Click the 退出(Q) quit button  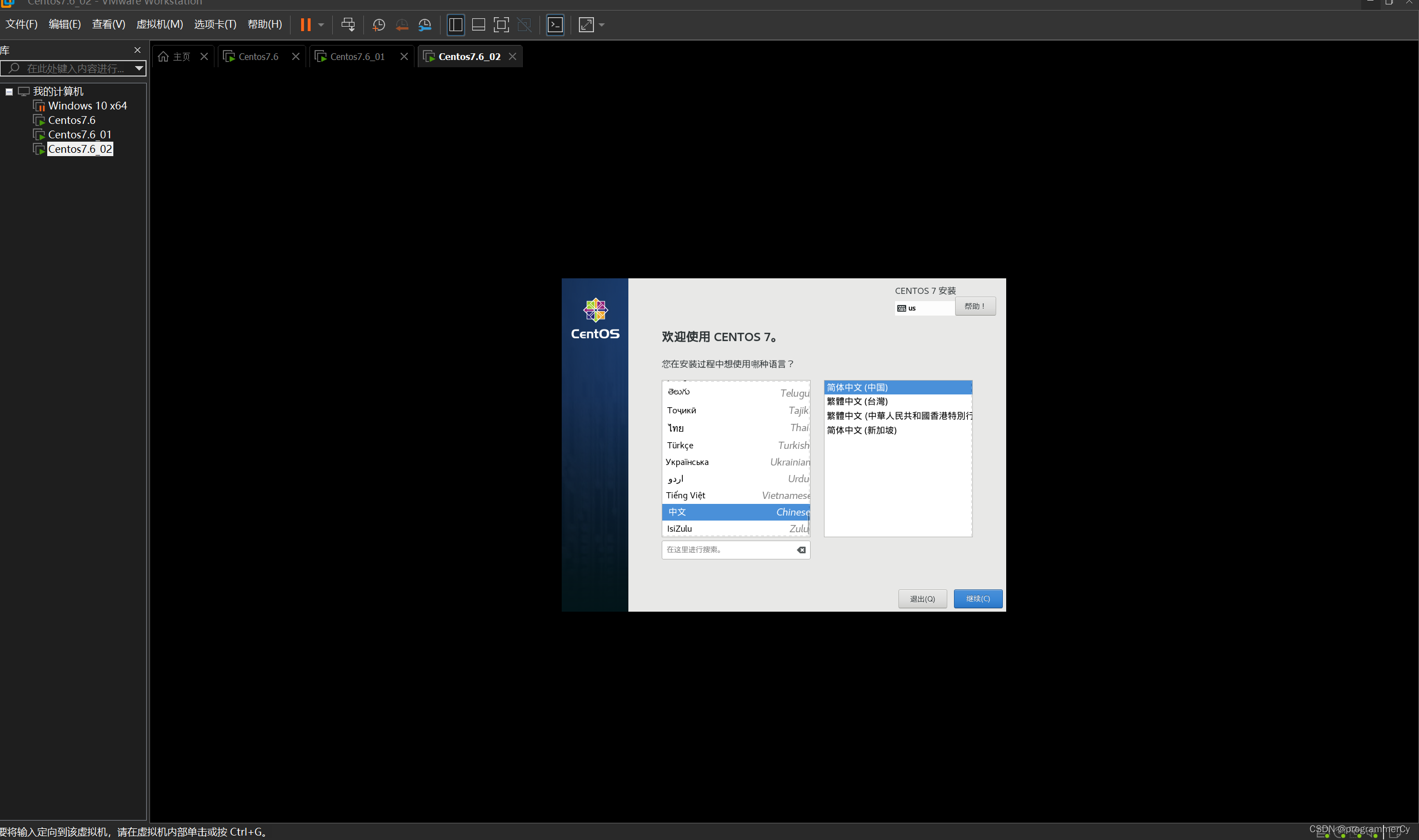coord(922,598)
